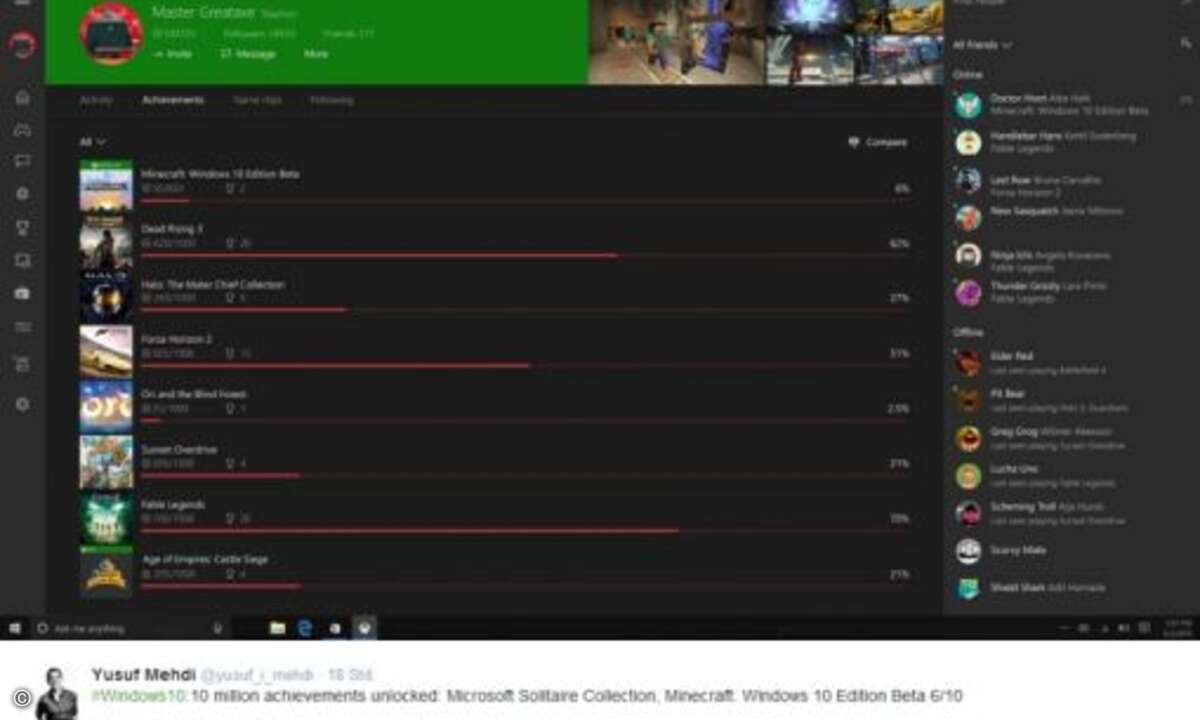Open the Forza Horizon 2 game thumbnail
The height and width of the screenshot is (720, 1200).
click(x=106, y=351)
